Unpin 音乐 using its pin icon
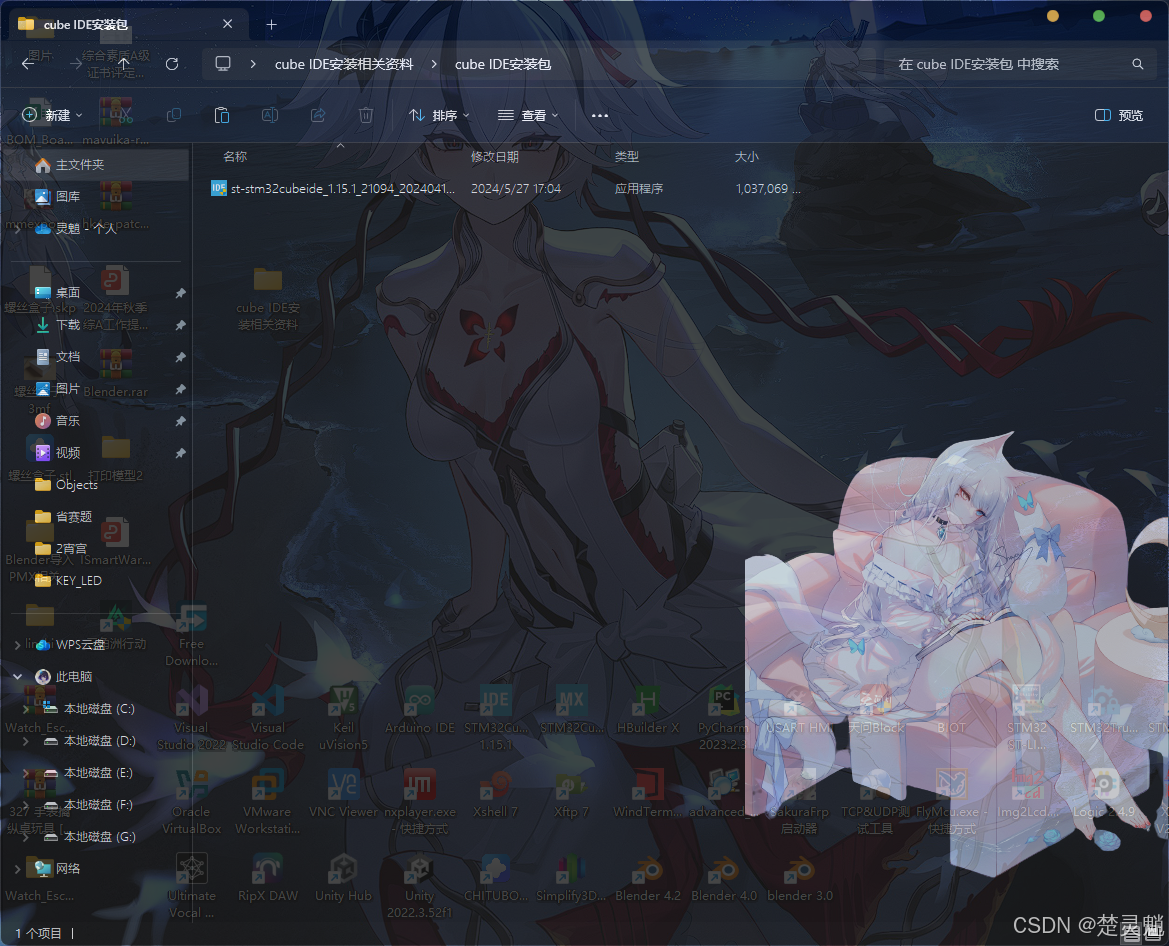This screenshot has height=946, width=1169. coord(180,421)
